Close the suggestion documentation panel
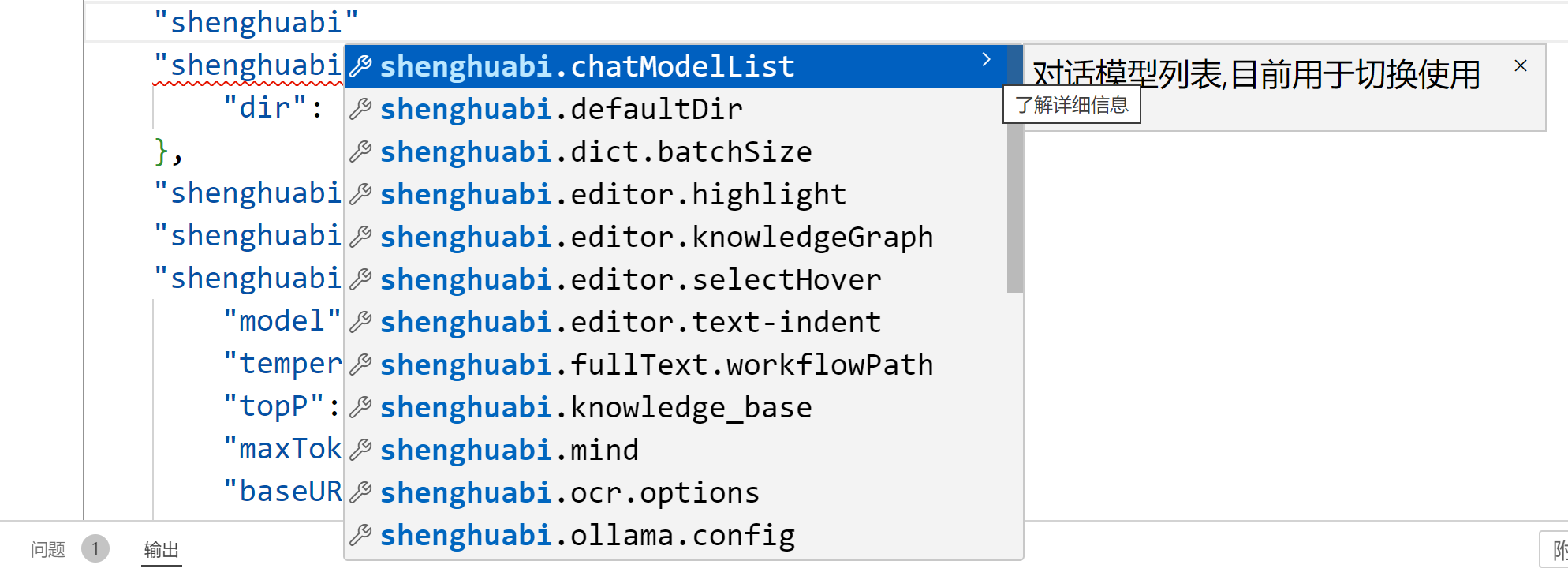 click(1521, 66)
